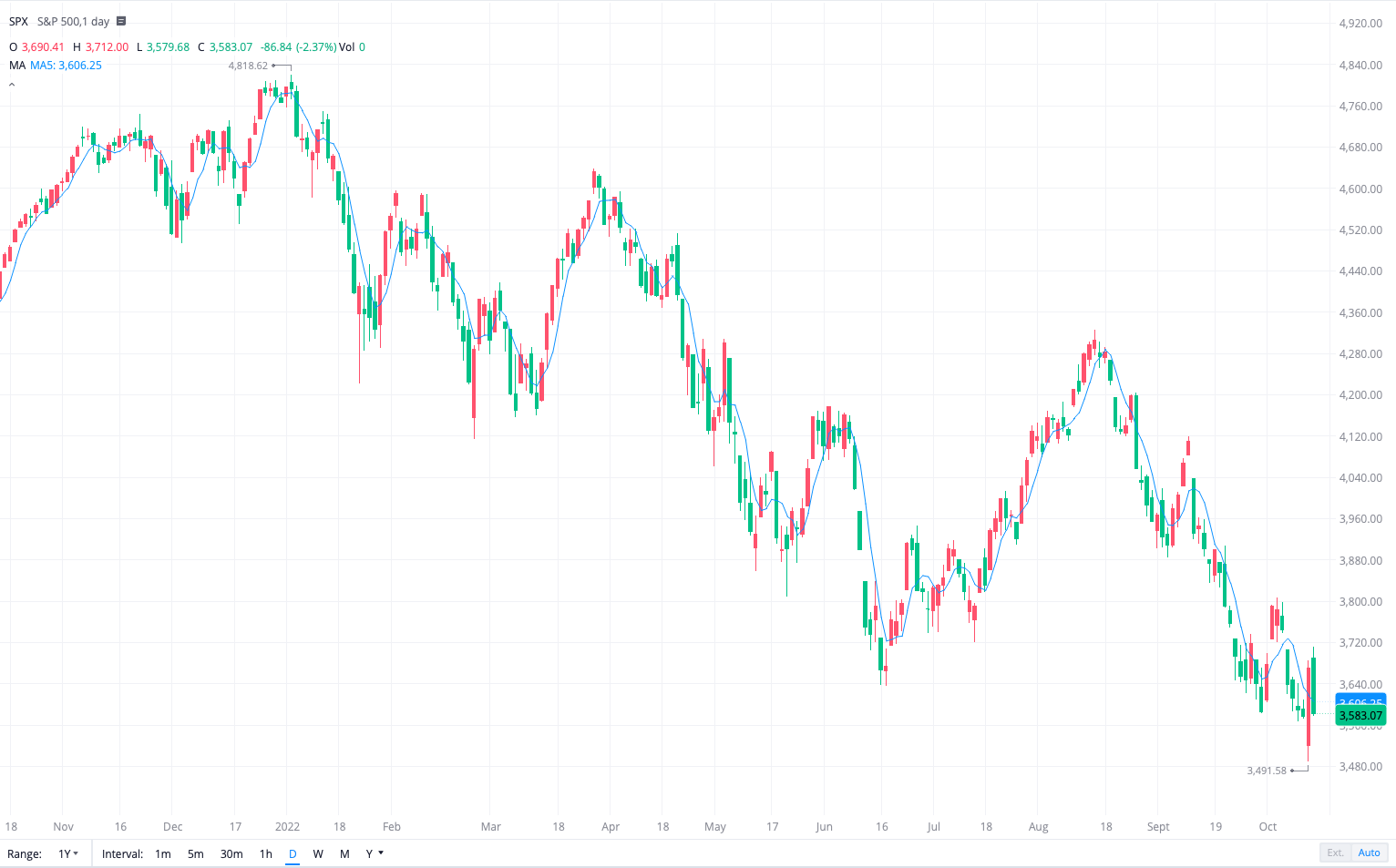Click the highlighted D daily interval link
Viewport: 1396px width, 868px height.
click(x=292, y=853)
